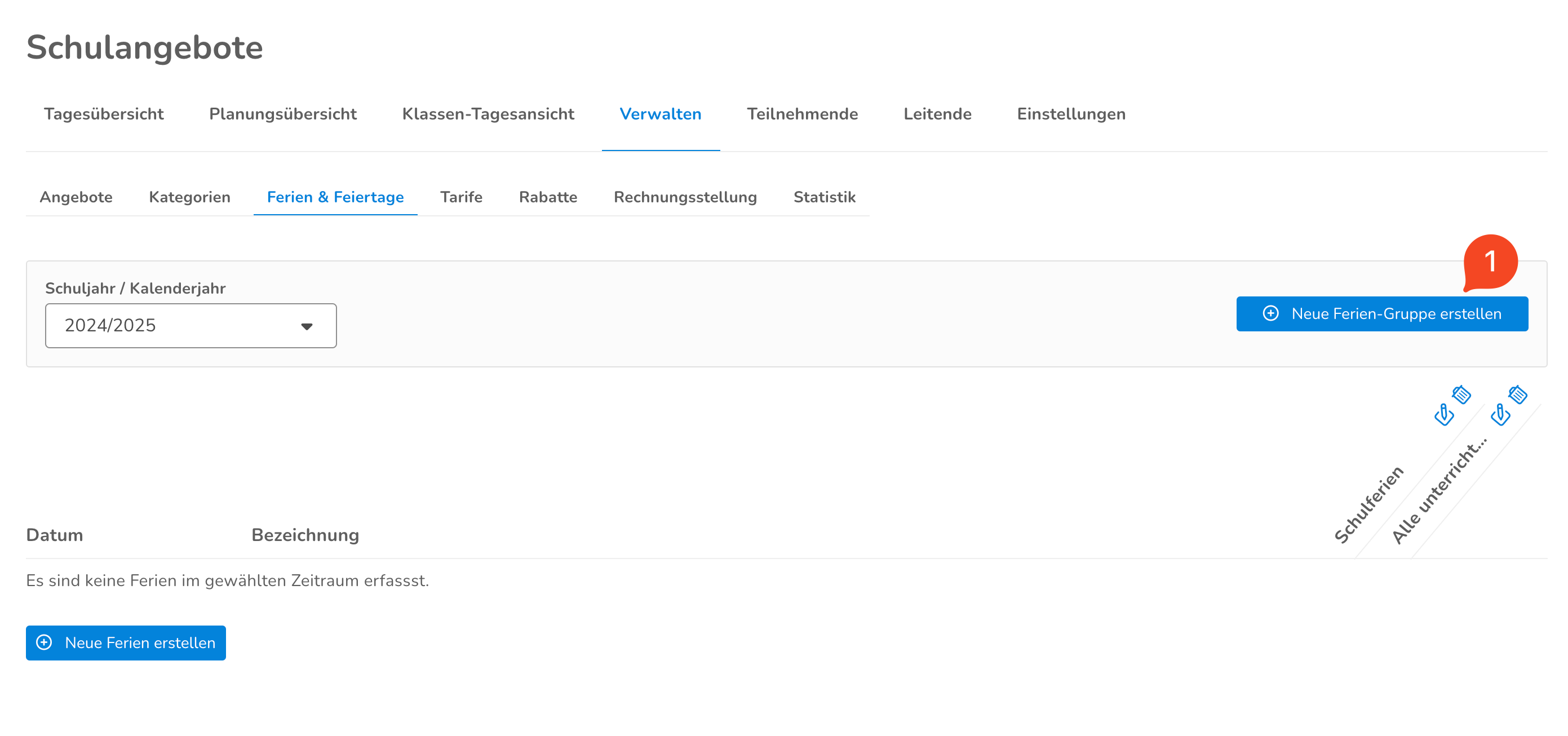
Task: Click the orange number 1 marker
Action: pyautogui.click(x=1490, y=261)
